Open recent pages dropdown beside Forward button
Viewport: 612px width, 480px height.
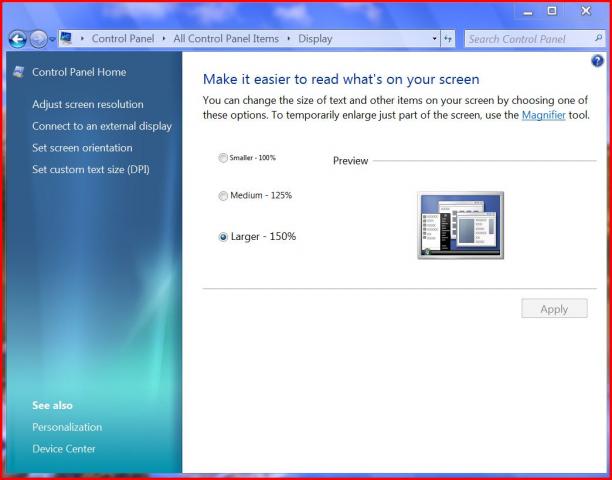52,39
